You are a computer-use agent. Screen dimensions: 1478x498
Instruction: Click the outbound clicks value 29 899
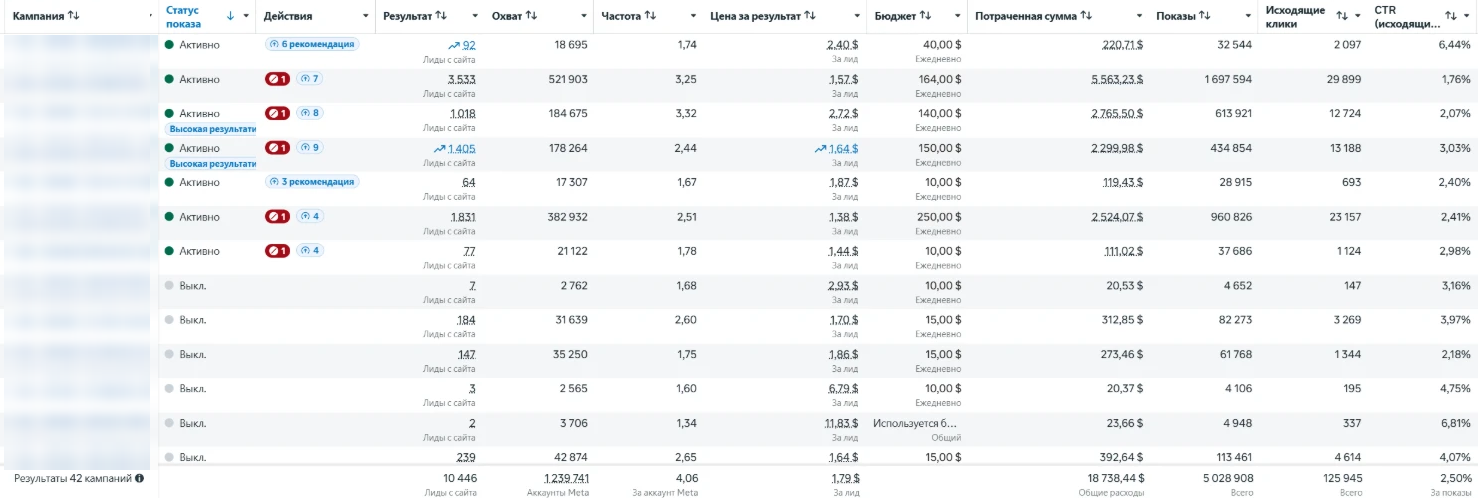(1342, 79)
